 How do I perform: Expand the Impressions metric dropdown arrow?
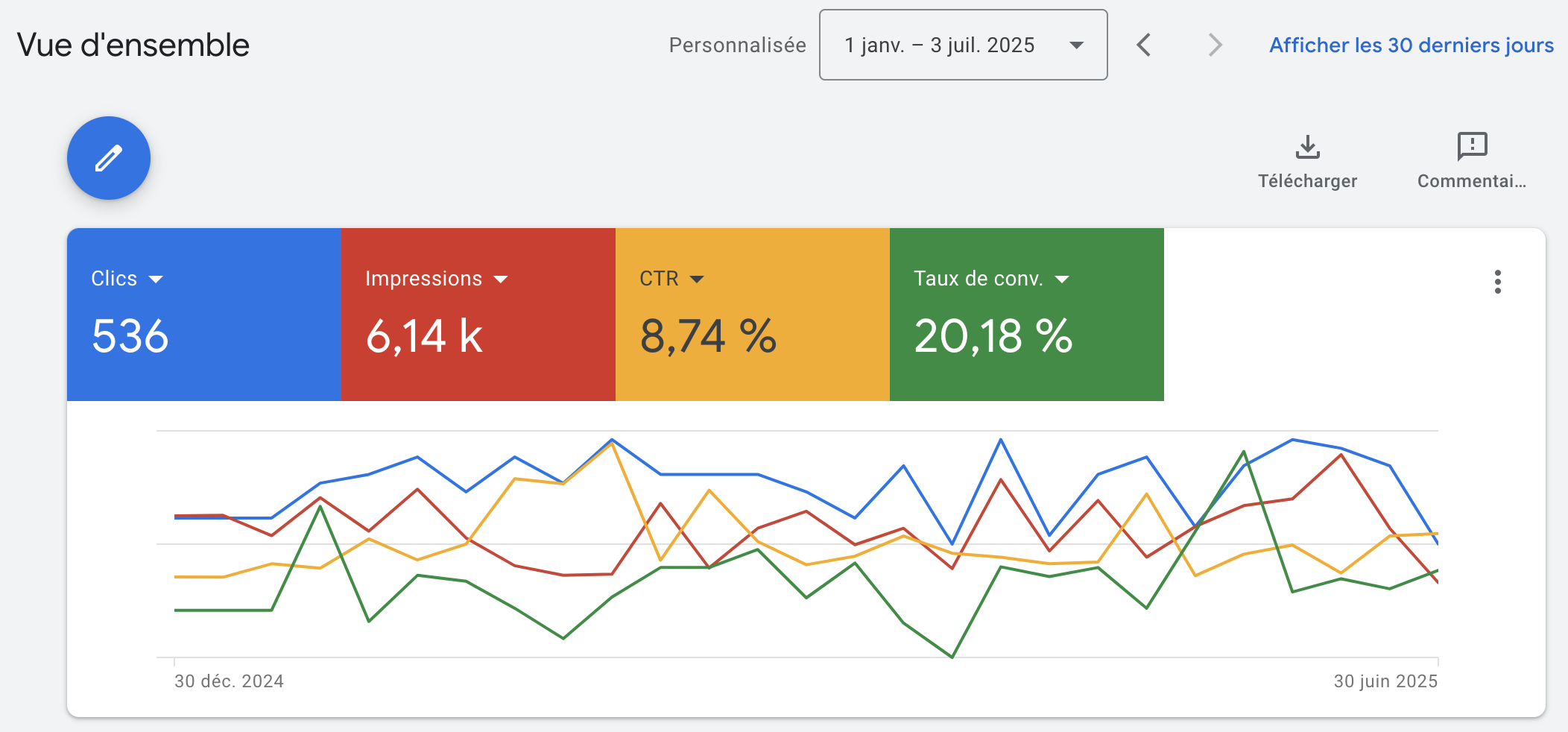tap(501, 280)
